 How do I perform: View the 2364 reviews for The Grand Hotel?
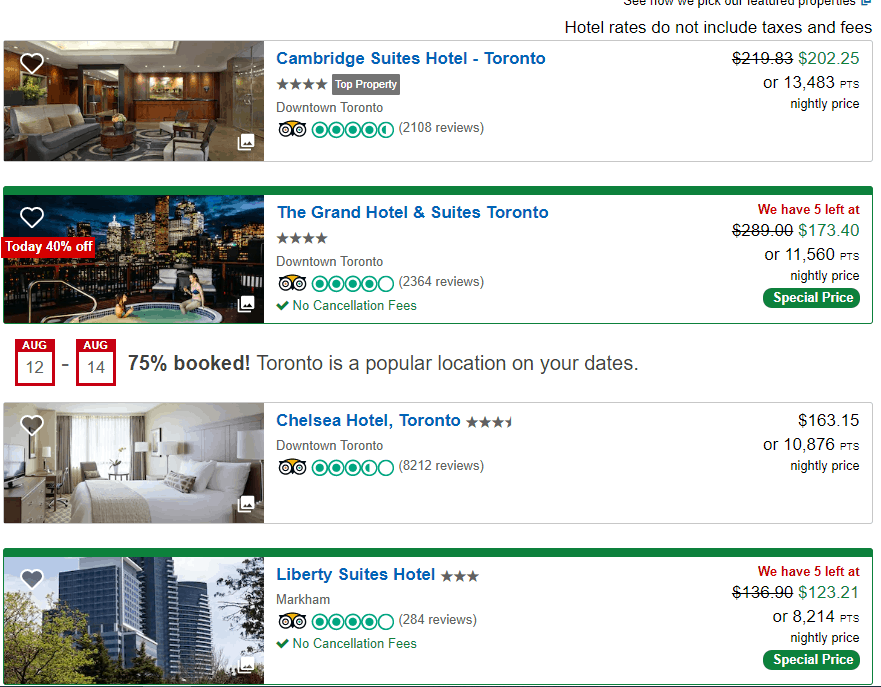click(441, 281)
